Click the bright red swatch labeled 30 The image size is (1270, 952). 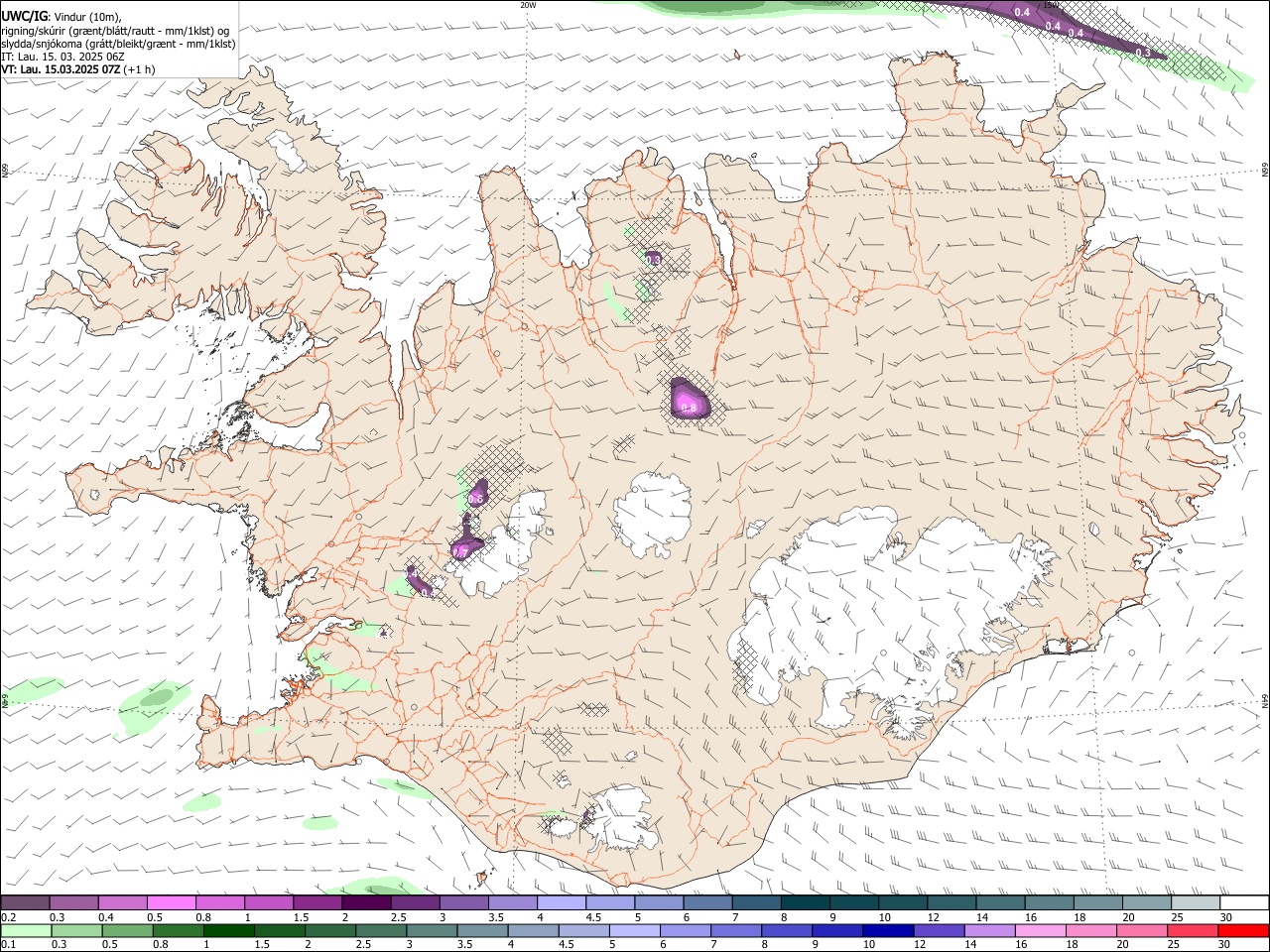(x=1243, y=931)
